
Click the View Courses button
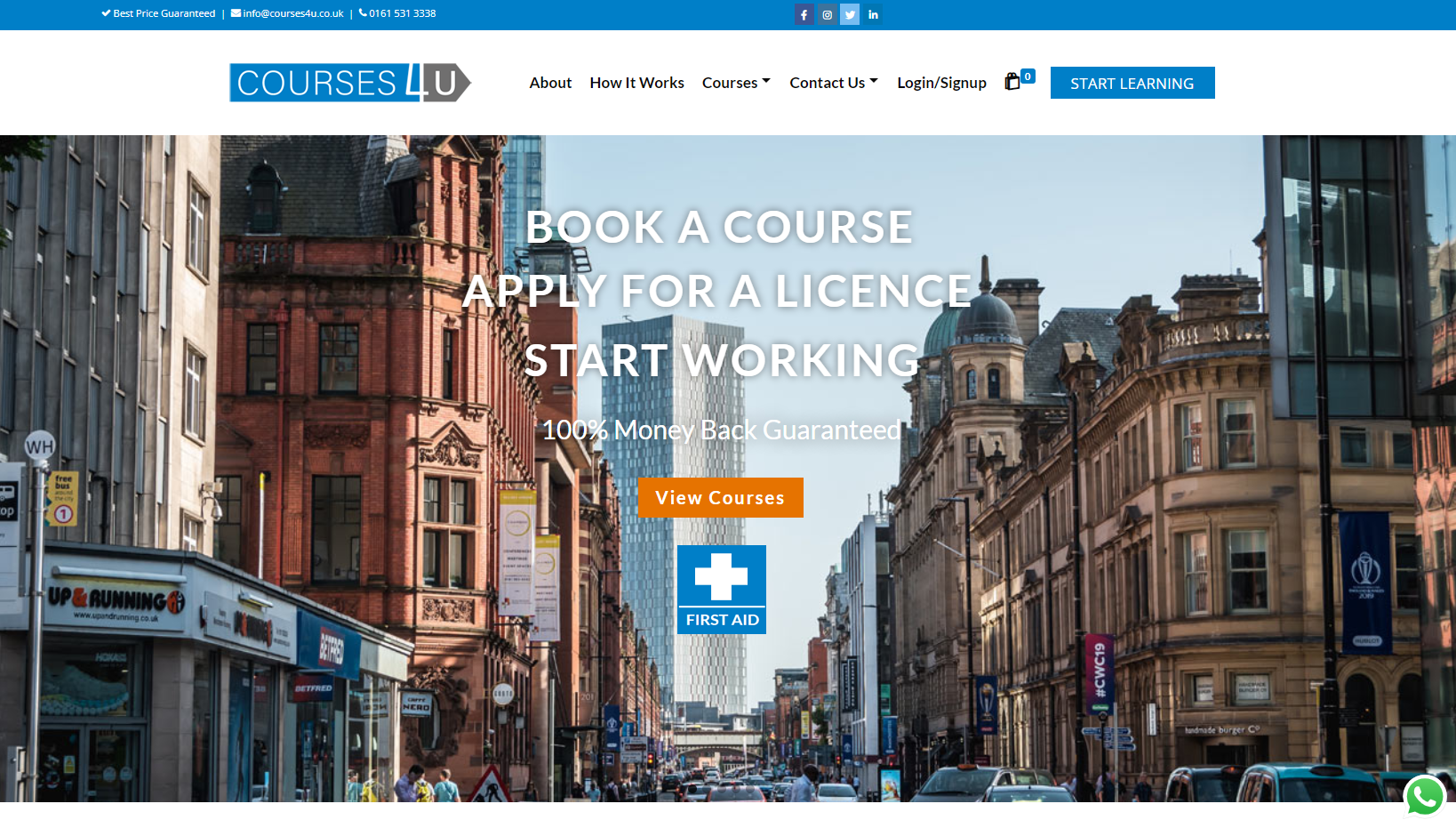(720, 497)
